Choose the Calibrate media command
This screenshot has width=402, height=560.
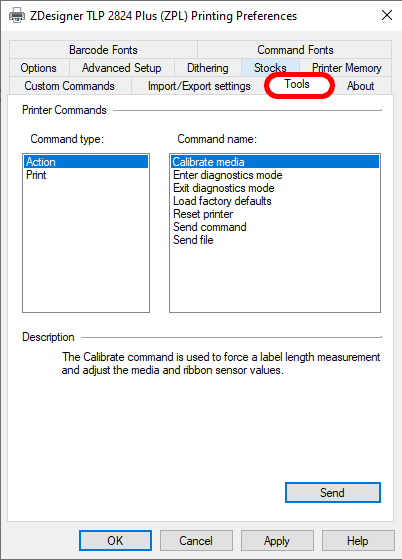point(275,162)
